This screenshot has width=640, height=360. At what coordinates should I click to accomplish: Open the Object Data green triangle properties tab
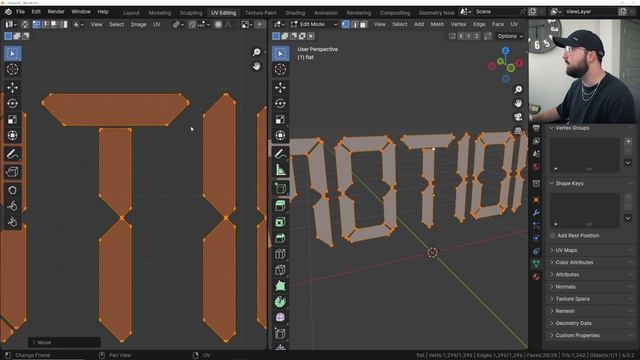(536, 264)
